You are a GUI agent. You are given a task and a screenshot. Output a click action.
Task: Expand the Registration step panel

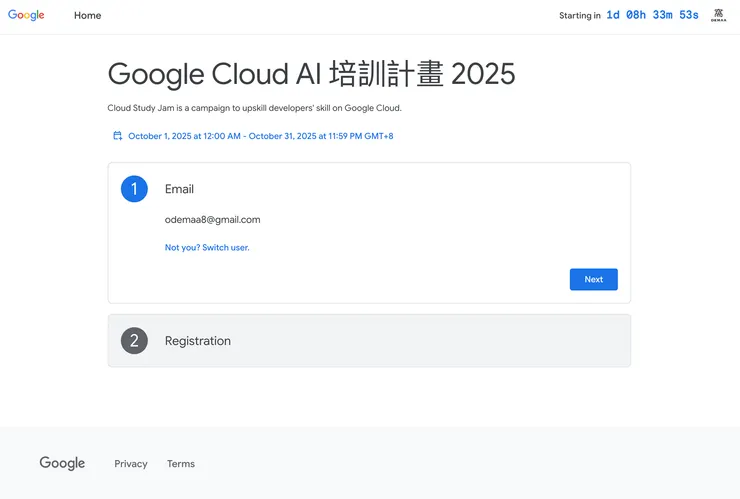pyautogui.click(x=369, y=341)
